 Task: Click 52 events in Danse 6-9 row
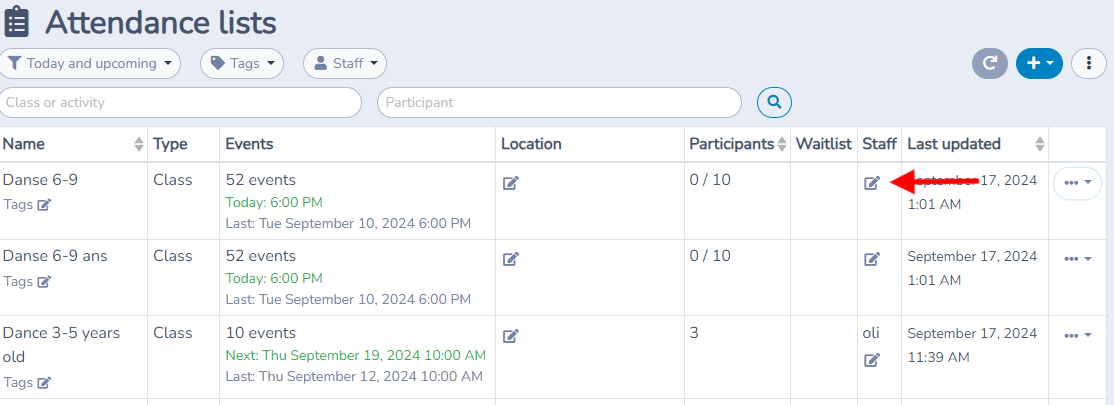click(x=261, y=180)
